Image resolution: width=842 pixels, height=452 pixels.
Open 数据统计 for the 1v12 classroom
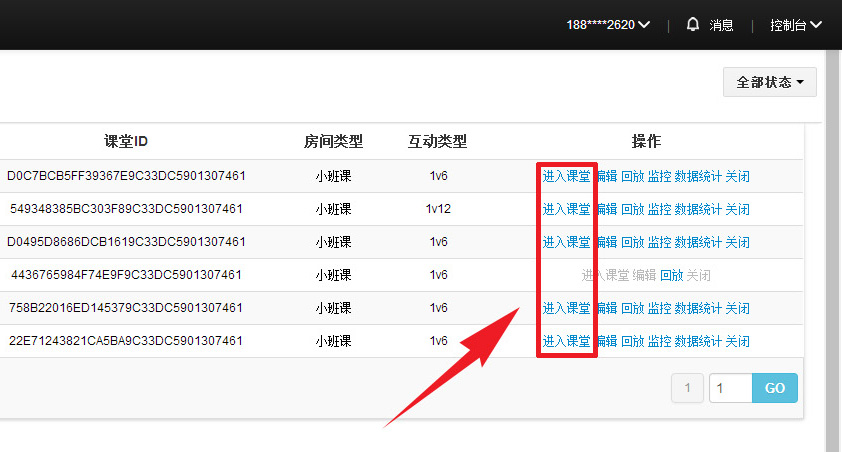pos(698,209)
